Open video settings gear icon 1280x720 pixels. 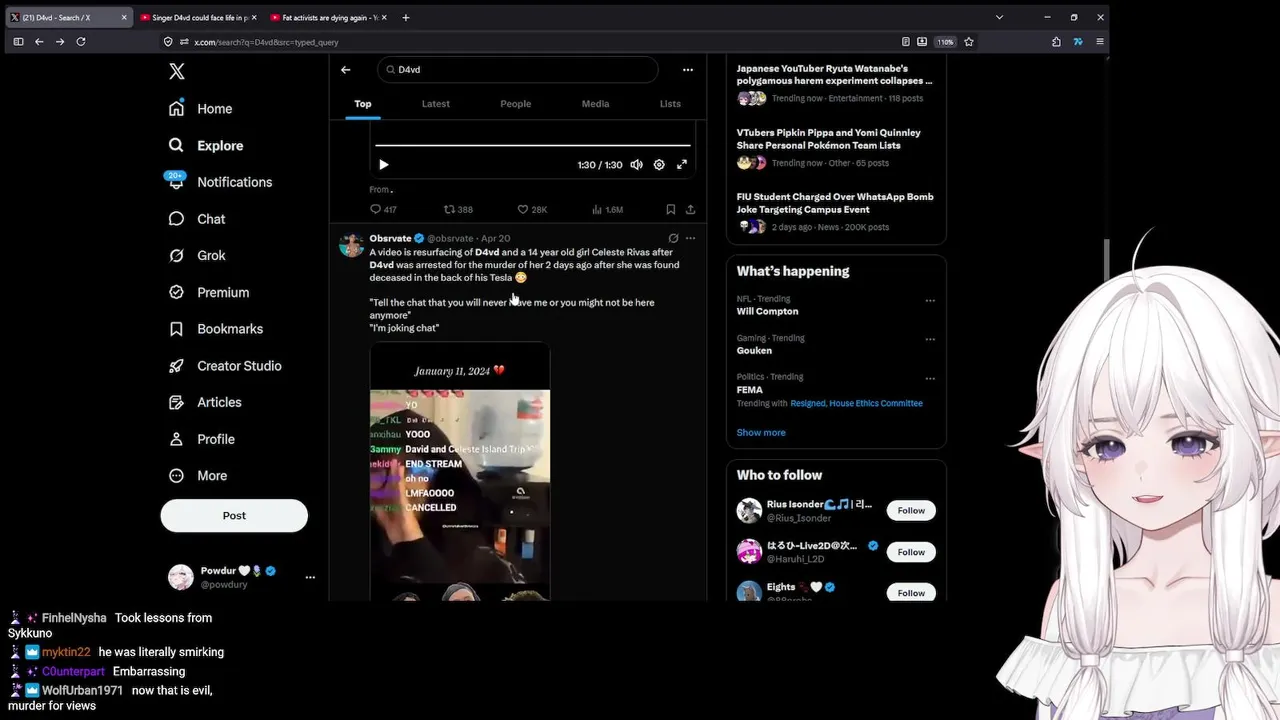(659, 165)
